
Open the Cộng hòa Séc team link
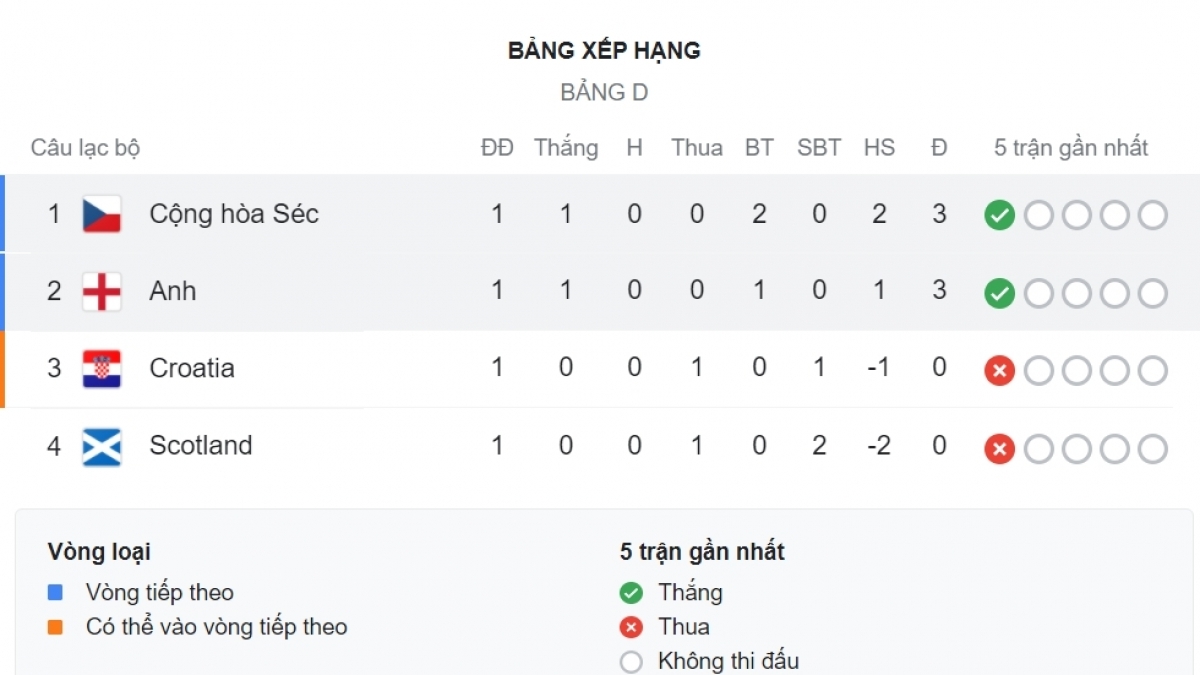pyautogui.click(x=234, y=214)
